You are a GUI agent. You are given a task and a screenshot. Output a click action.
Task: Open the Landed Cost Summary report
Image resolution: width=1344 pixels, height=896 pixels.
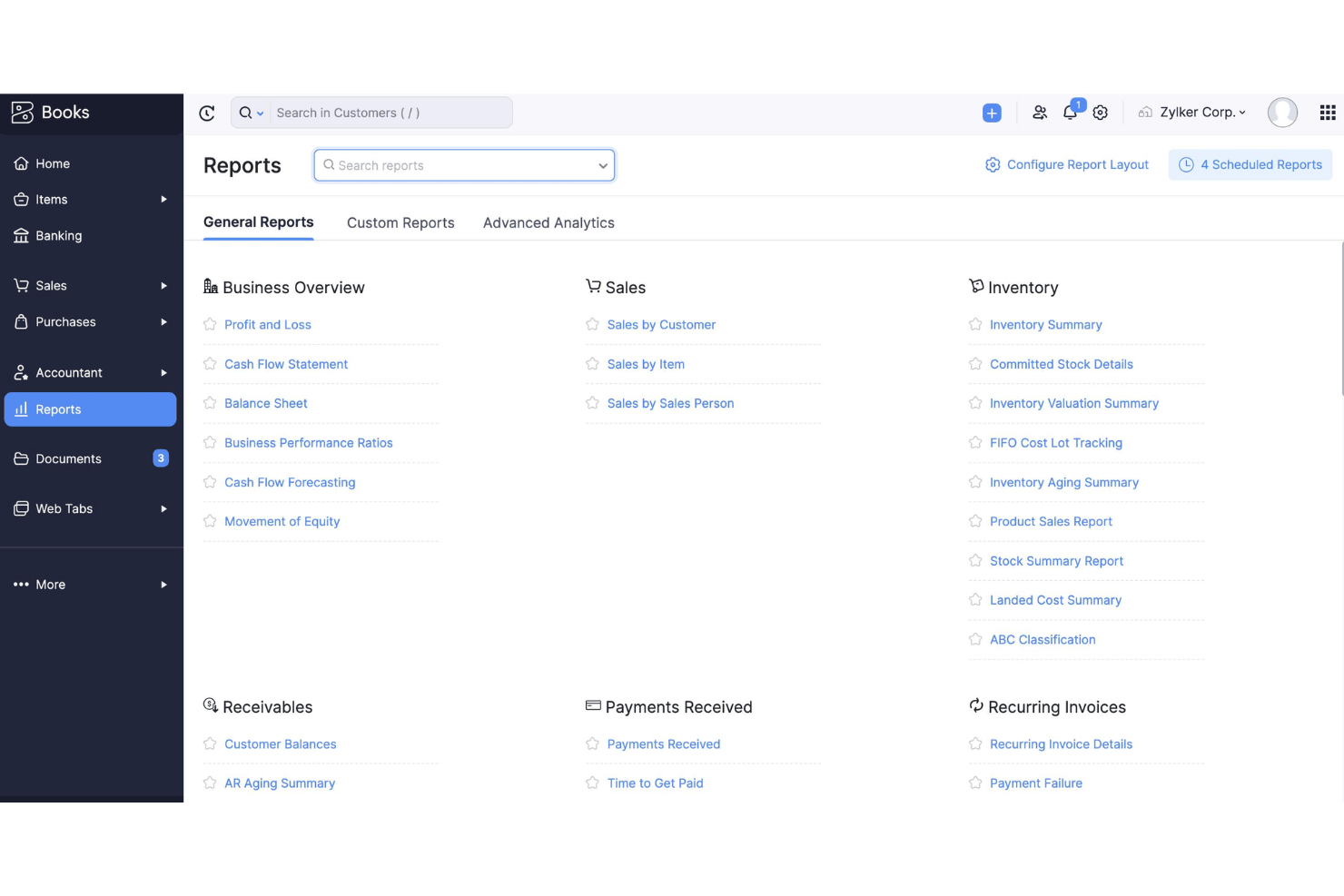click(x=1055, y=600)
